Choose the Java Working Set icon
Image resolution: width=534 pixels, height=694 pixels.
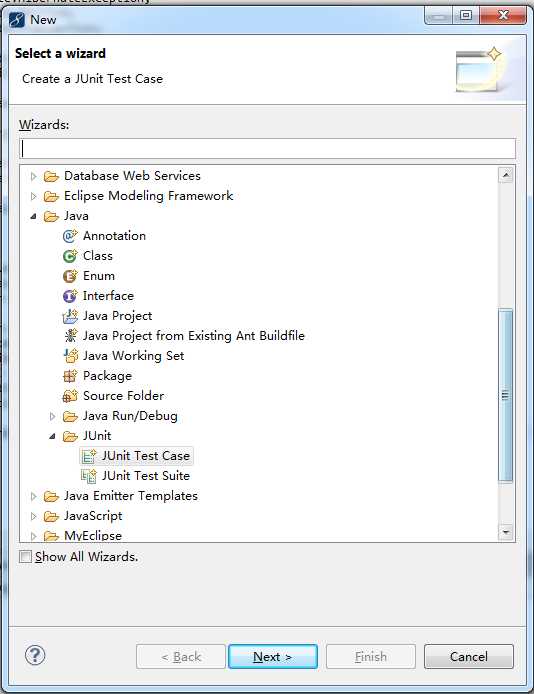pyautogui.click(x=70, y=356)
